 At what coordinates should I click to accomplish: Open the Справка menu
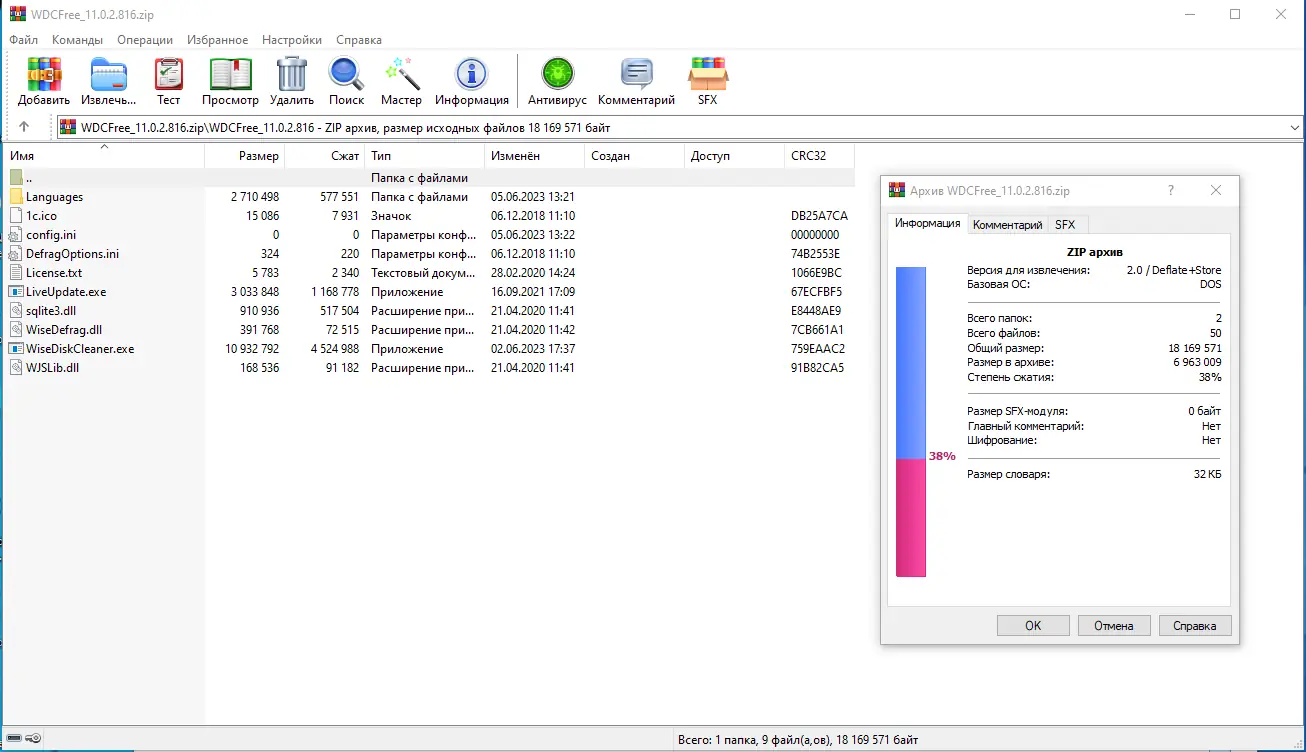click(359, 40)
